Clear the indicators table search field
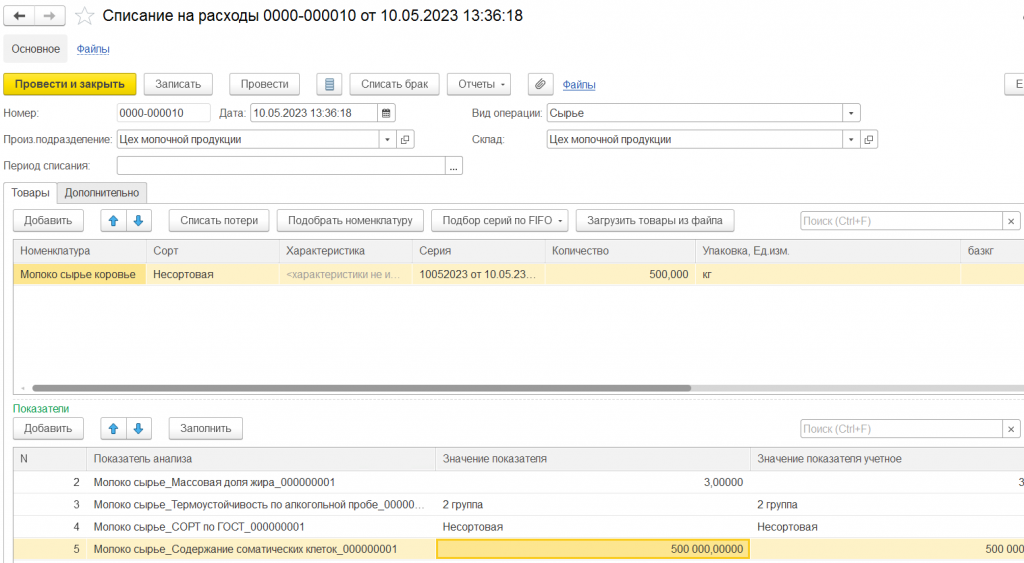The width and height of the screenshot is (1024, 563). tap(1011, 429)
